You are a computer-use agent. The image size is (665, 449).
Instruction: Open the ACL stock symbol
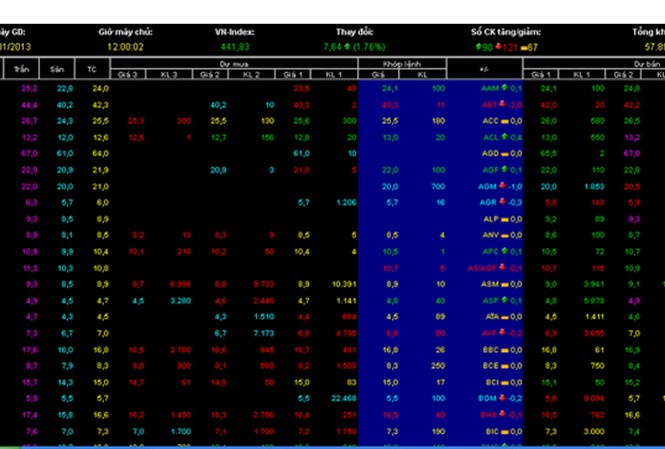tap(491, 137)
